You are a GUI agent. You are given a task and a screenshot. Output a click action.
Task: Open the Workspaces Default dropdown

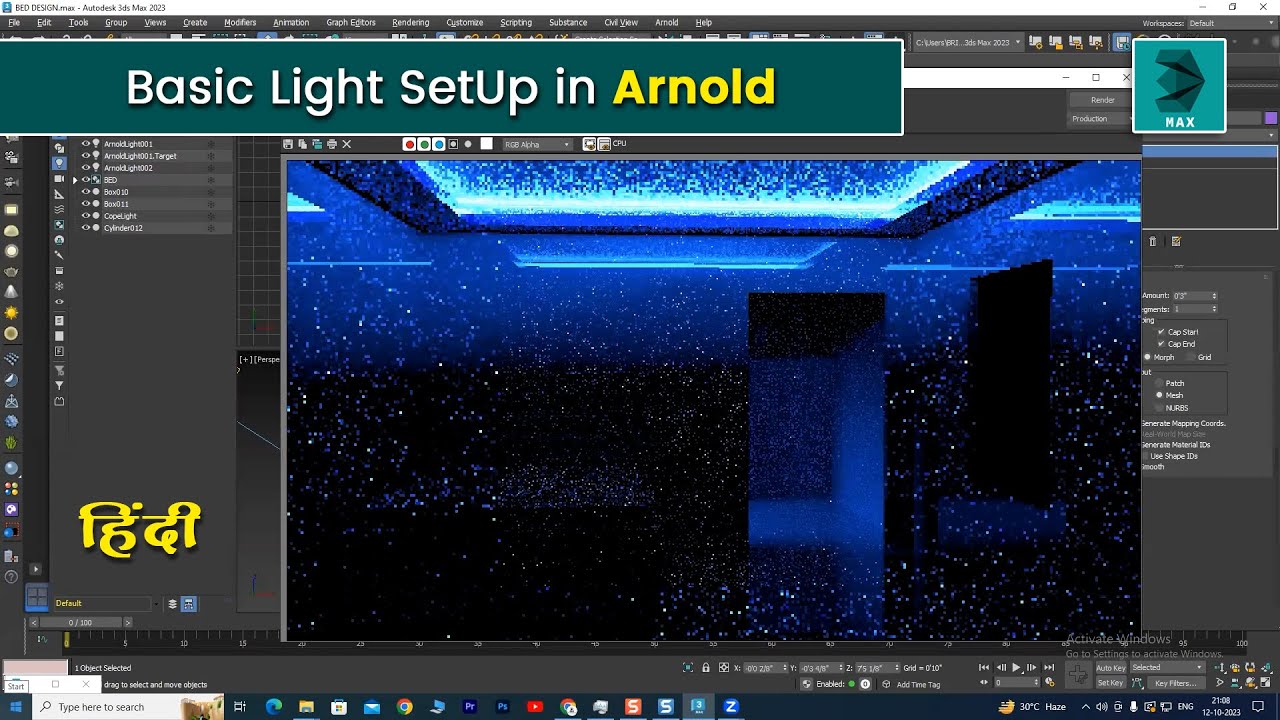pos(1230,23)
